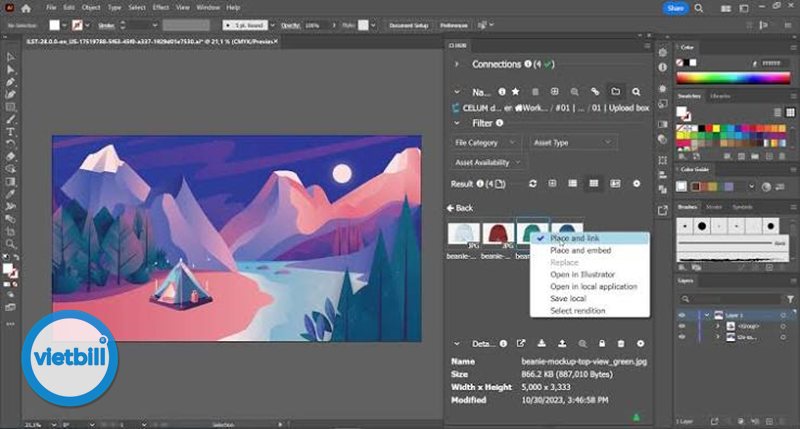Open the Effect menu

[161, 8]
